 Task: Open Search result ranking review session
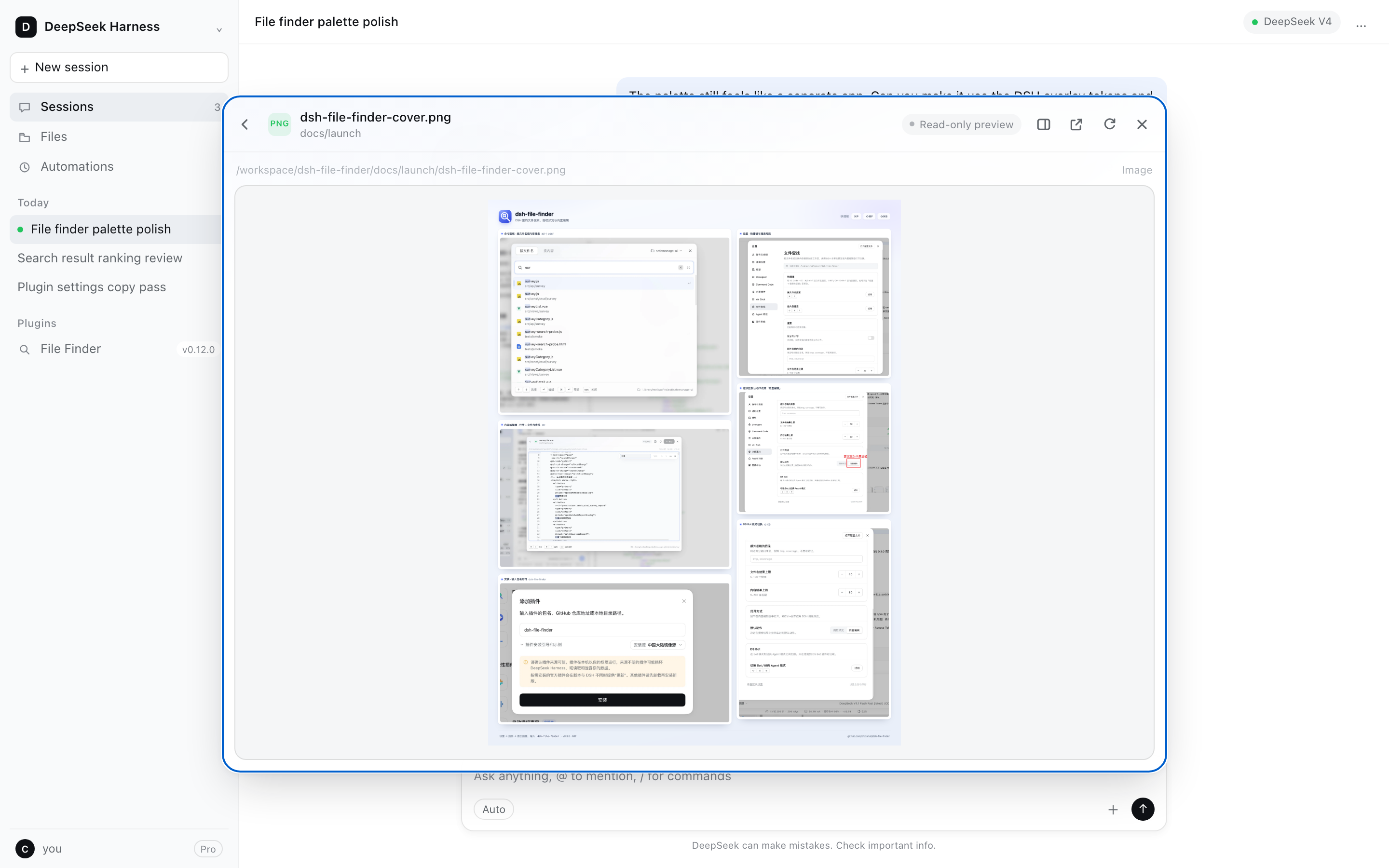click(x=119, y=258)
